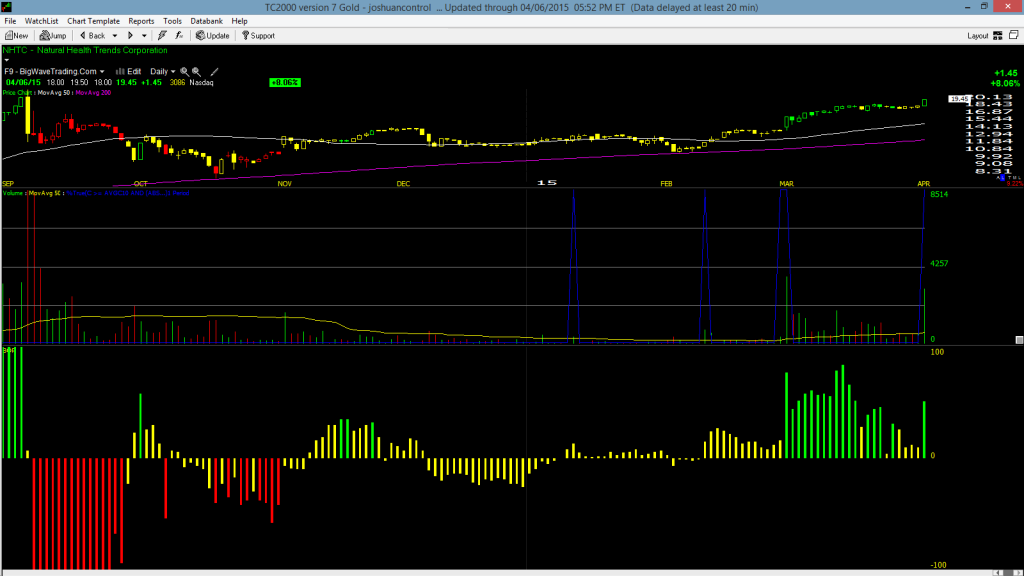Viewport: 1024px width, 576px height.
Task: Click the NHTC - Natural Health Trends Corporation title
Action: [85, 50]
